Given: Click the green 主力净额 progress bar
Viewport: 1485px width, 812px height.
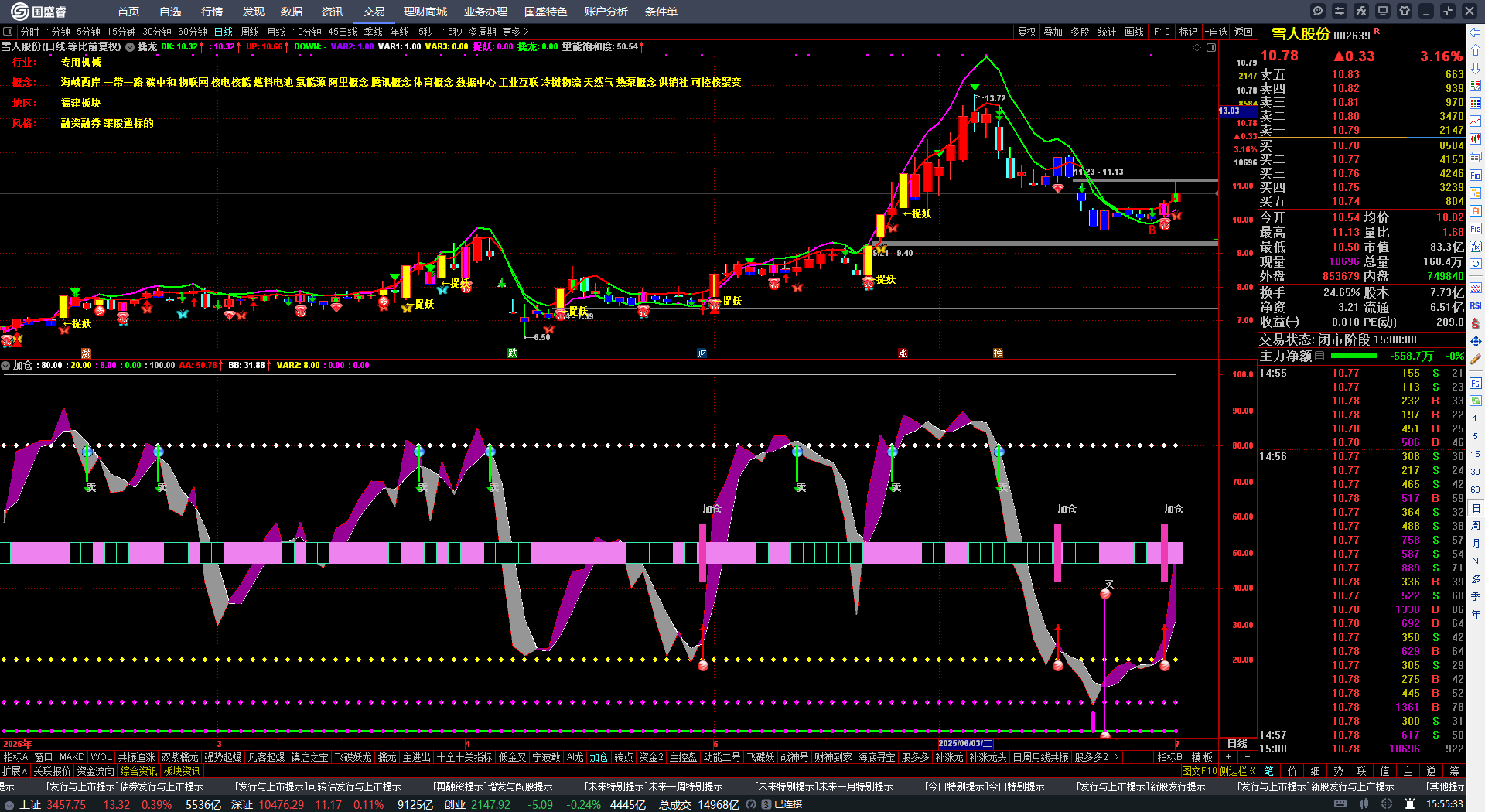Looking at the screenshot, I should 1354,356.
